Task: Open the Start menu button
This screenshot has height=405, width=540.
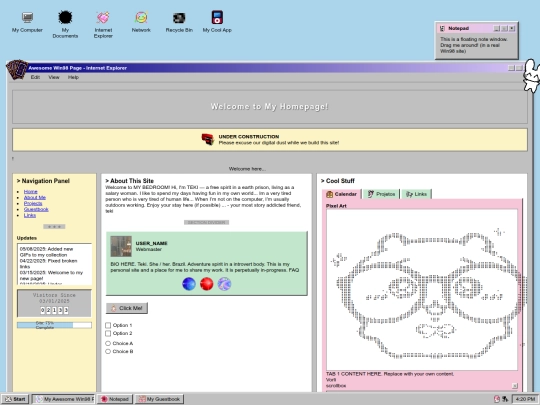Action: point(15,399)
